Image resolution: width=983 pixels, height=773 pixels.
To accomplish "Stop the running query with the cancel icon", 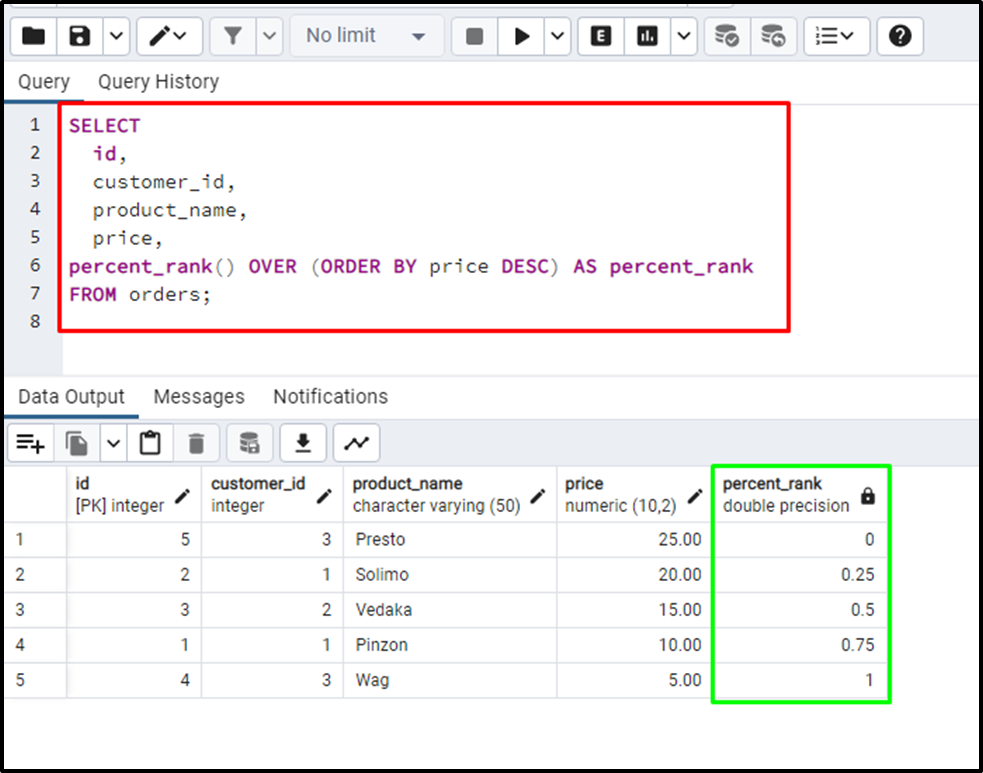I will [x=472, y=36].
